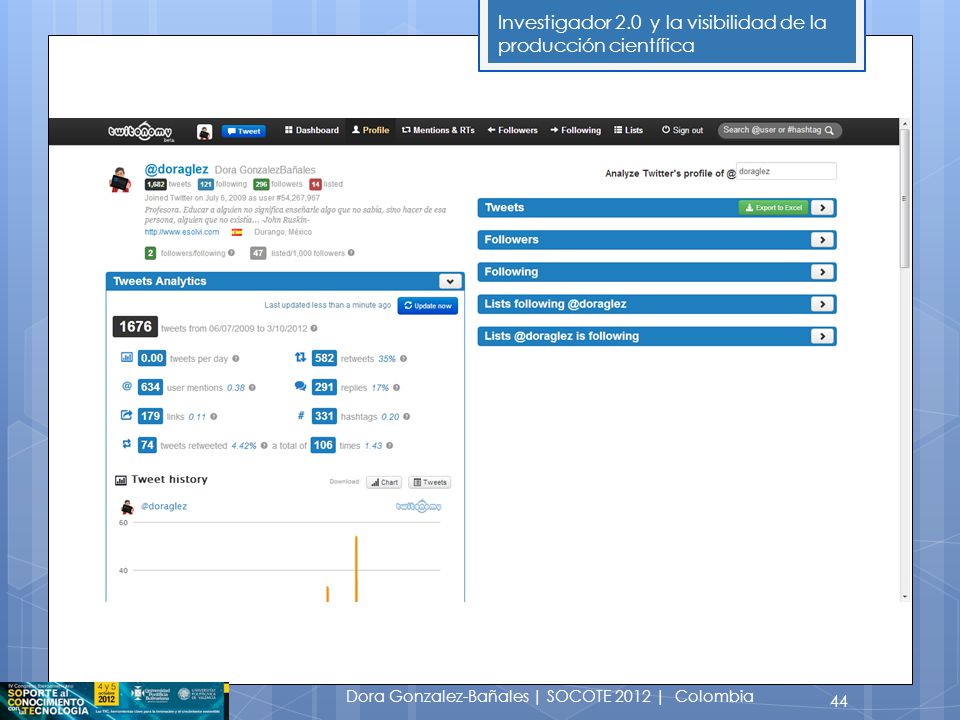Click help icon next to replies 17%

pos(397,388)
